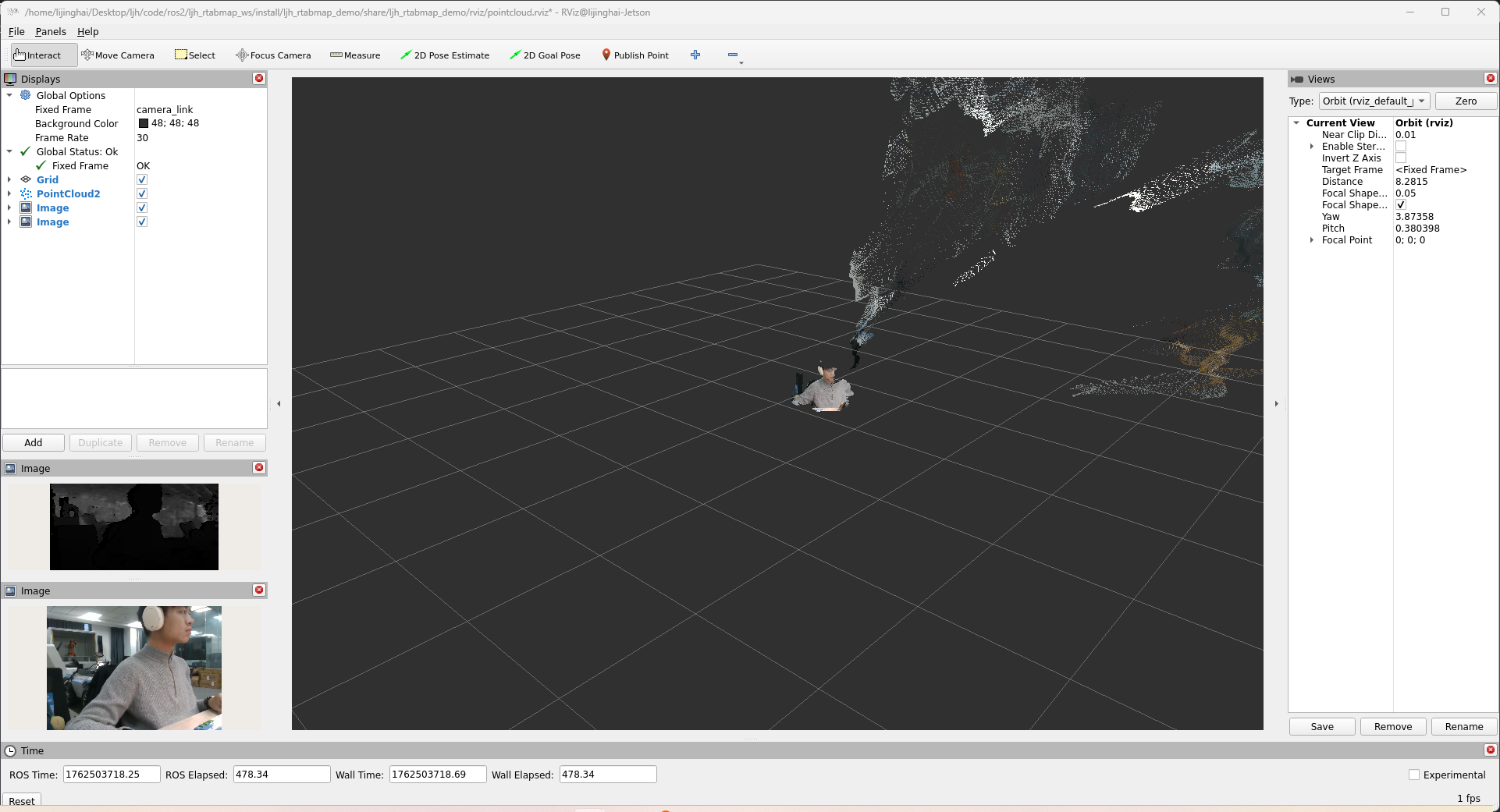The image size is (1500, 812).
Task: Click the Wall Elapsed field
Action: pos(608,774)
